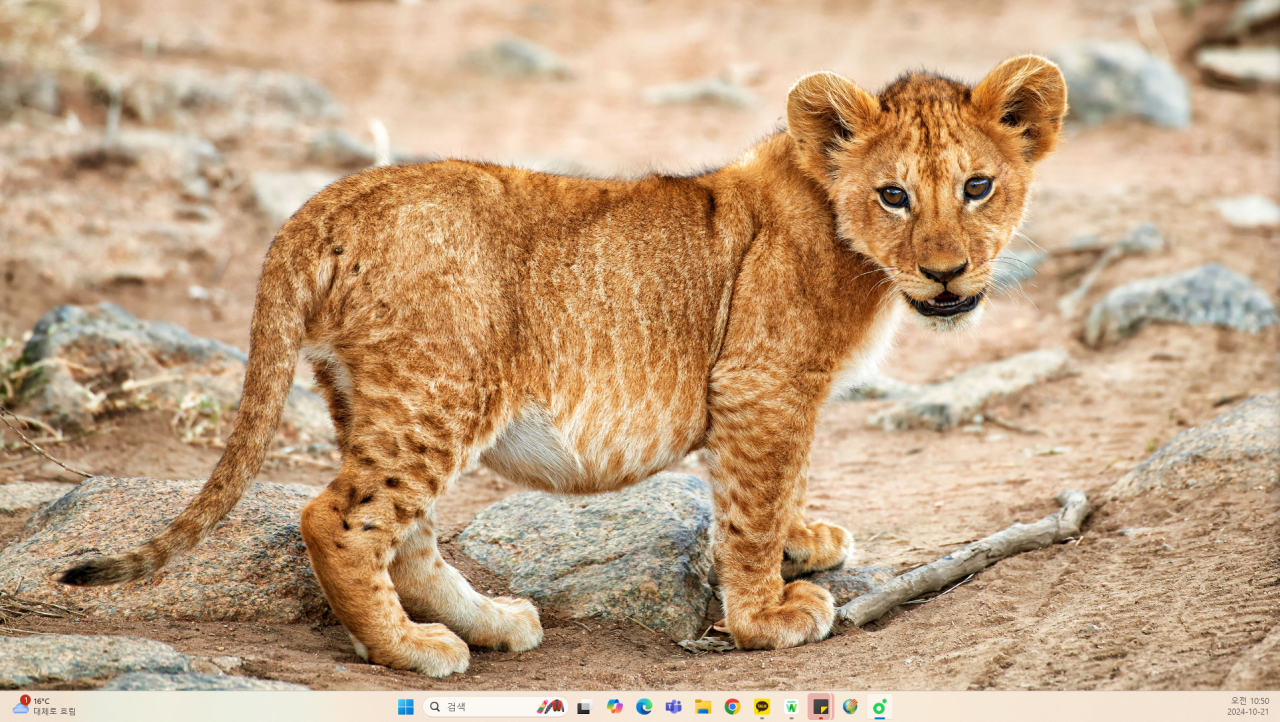Open the colorful search highlight graphic
Screen dimensions: 1280x722
pyautogui.click(x=550, y=707)
